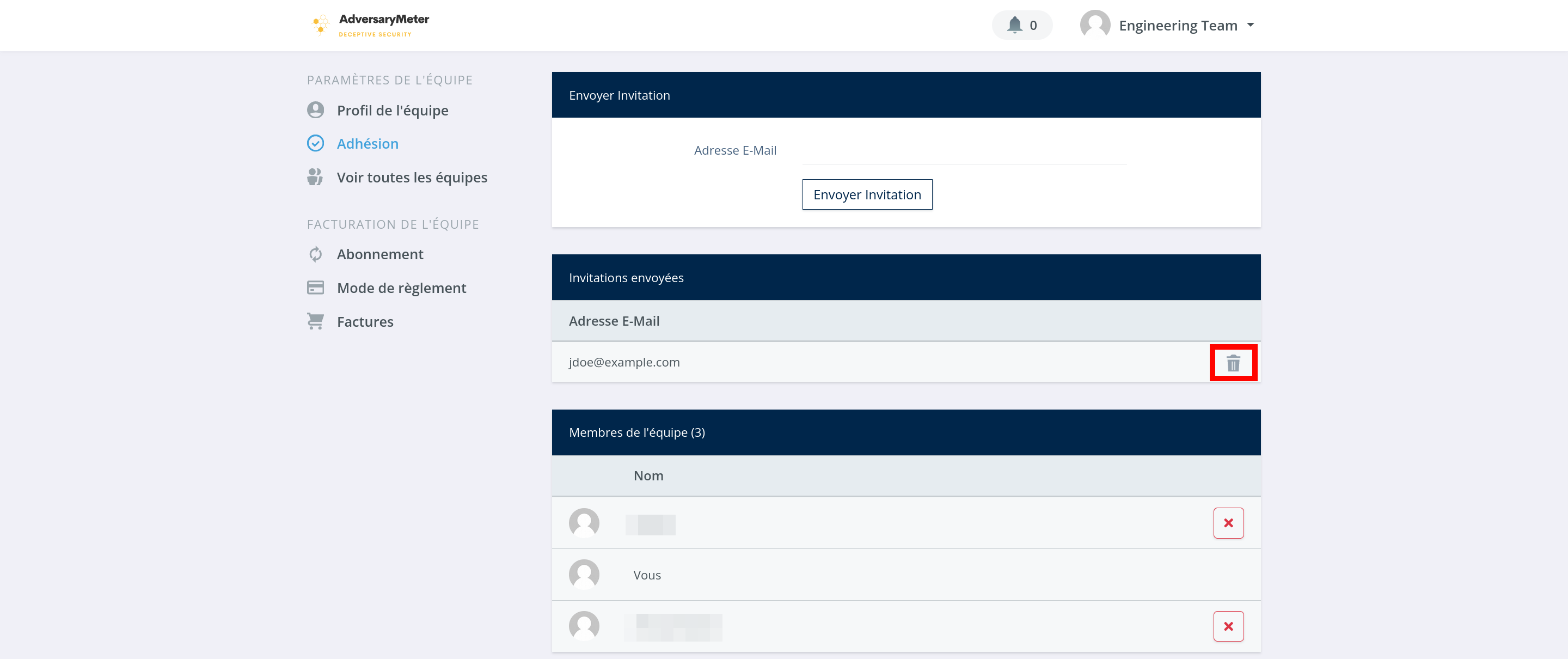Click the Factures cart icon
Viewport: 1568px width, 659px height.
coord(315,321)
